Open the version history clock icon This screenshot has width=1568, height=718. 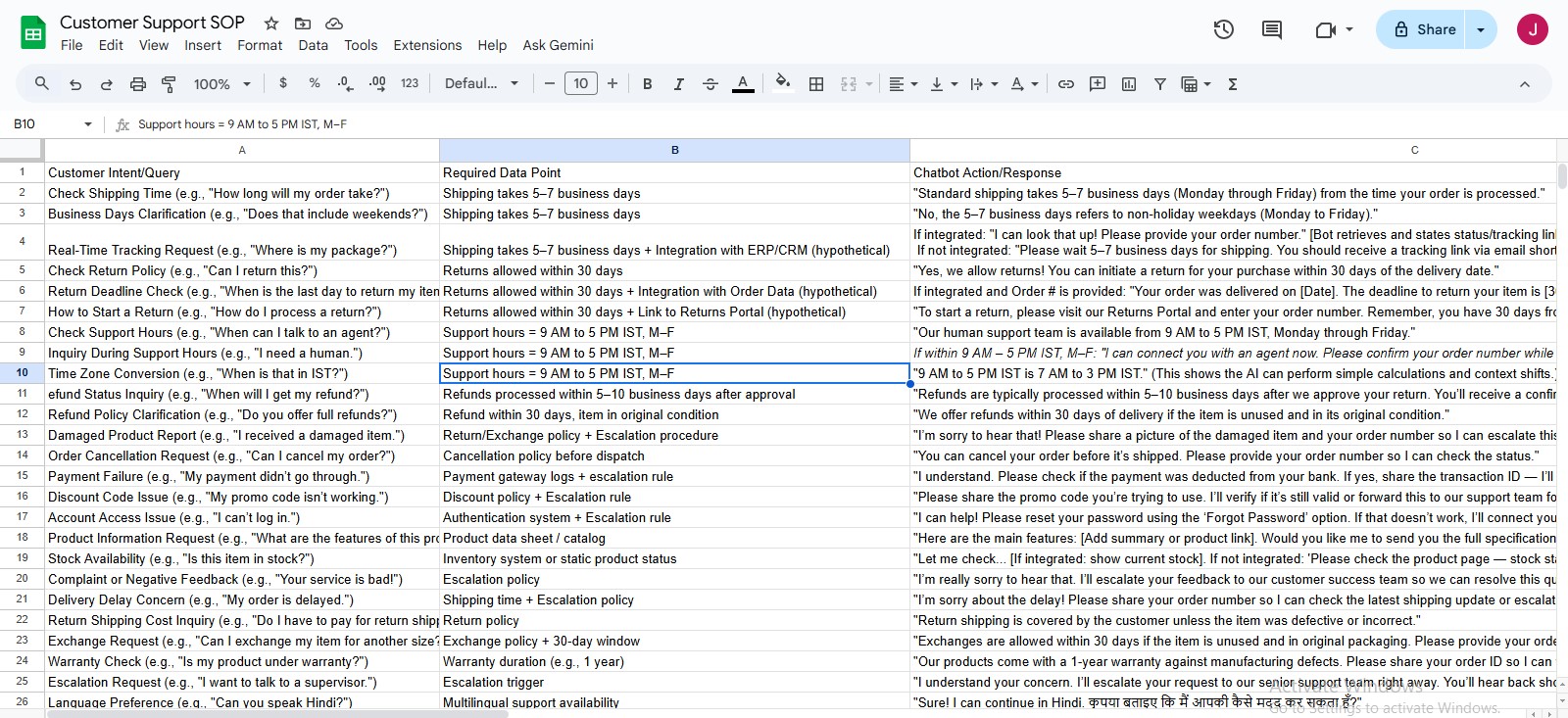coord(1223,29)
